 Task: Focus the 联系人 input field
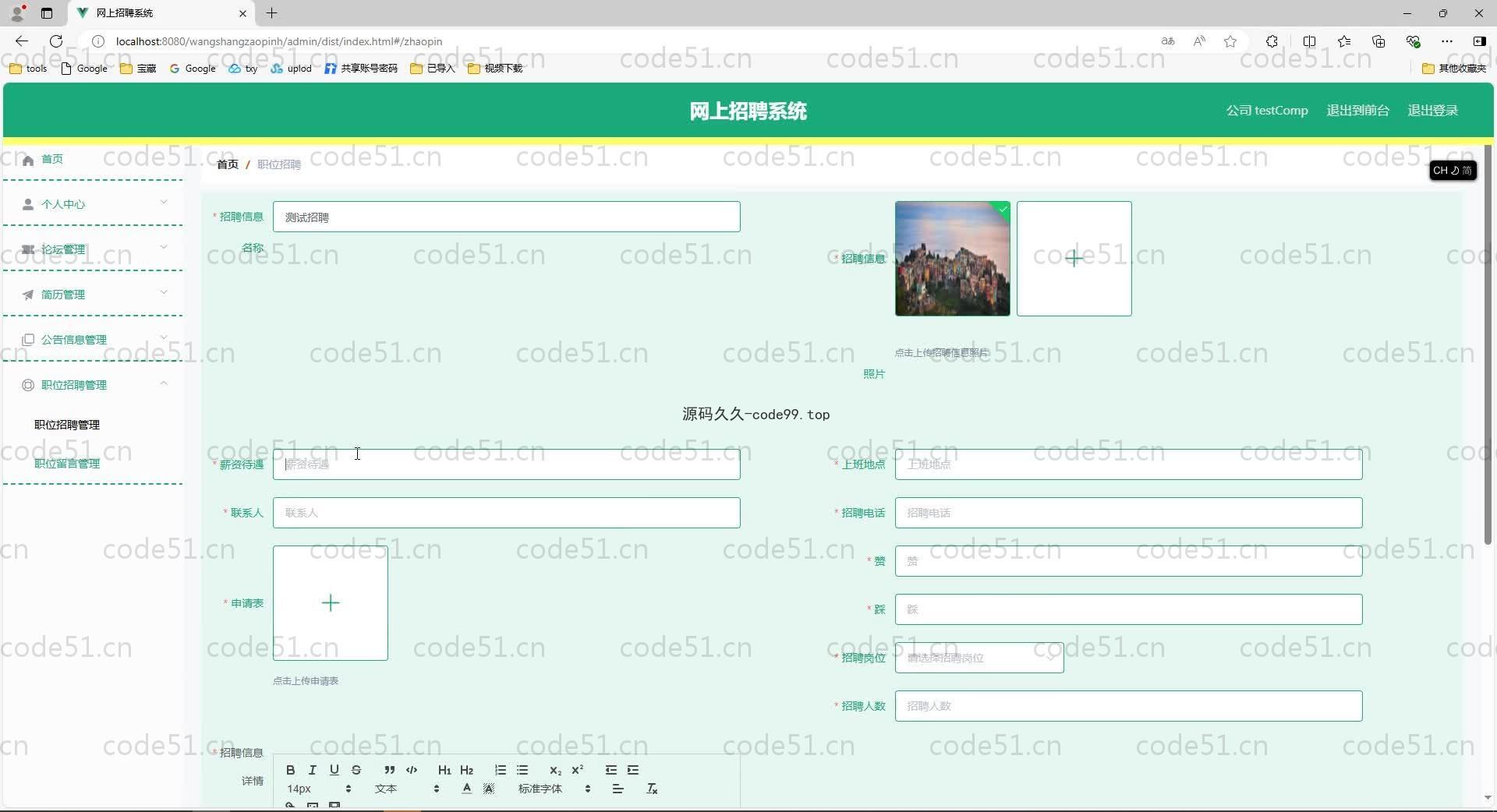pyautogui.click(x=506, y=513)
